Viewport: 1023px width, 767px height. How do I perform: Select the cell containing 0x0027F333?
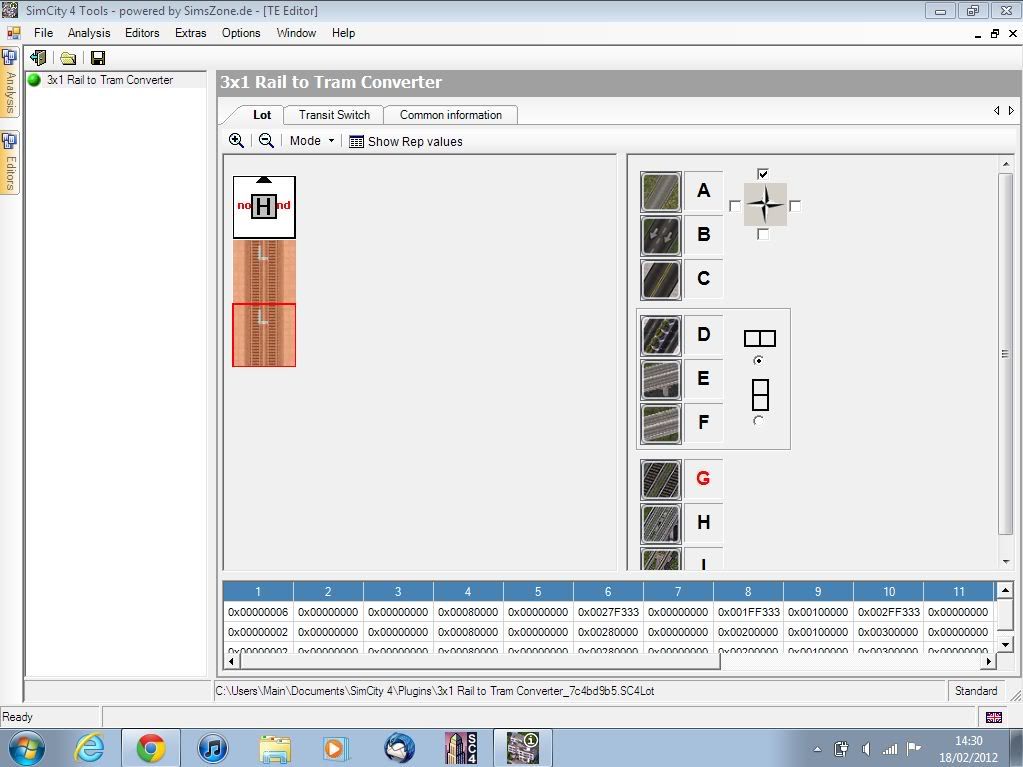[x=608, y=612]
